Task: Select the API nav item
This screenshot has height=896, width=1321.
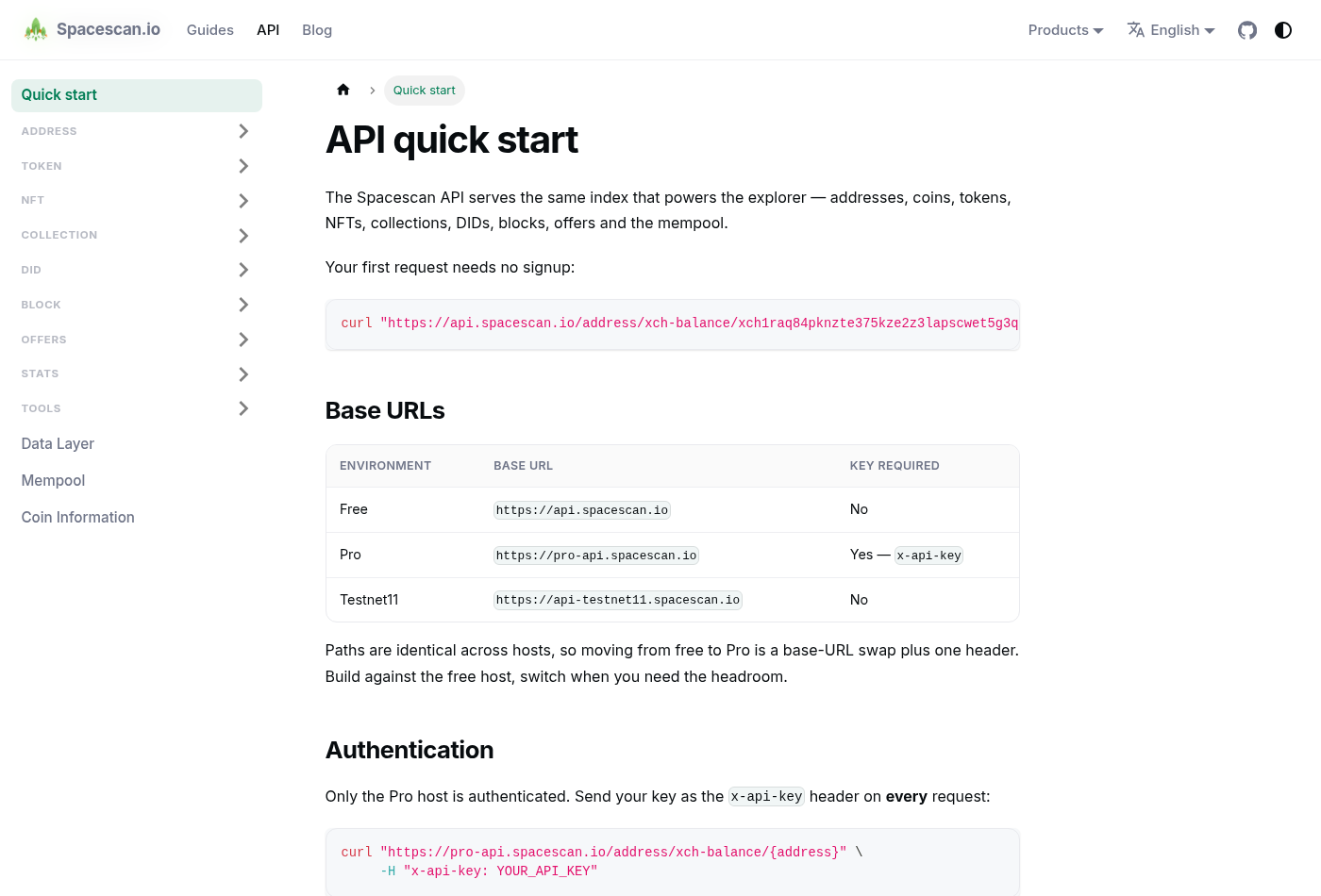Action: pos(268,30)
